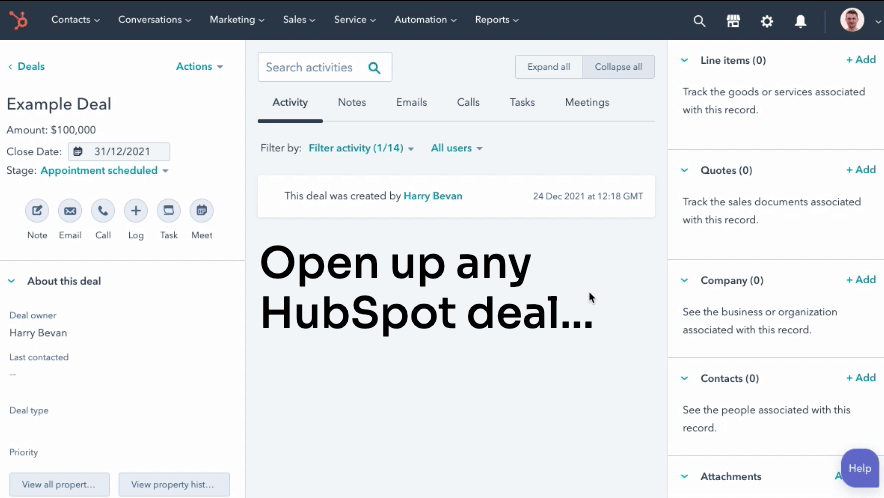Collapse the Attachments section

point(684,477)
